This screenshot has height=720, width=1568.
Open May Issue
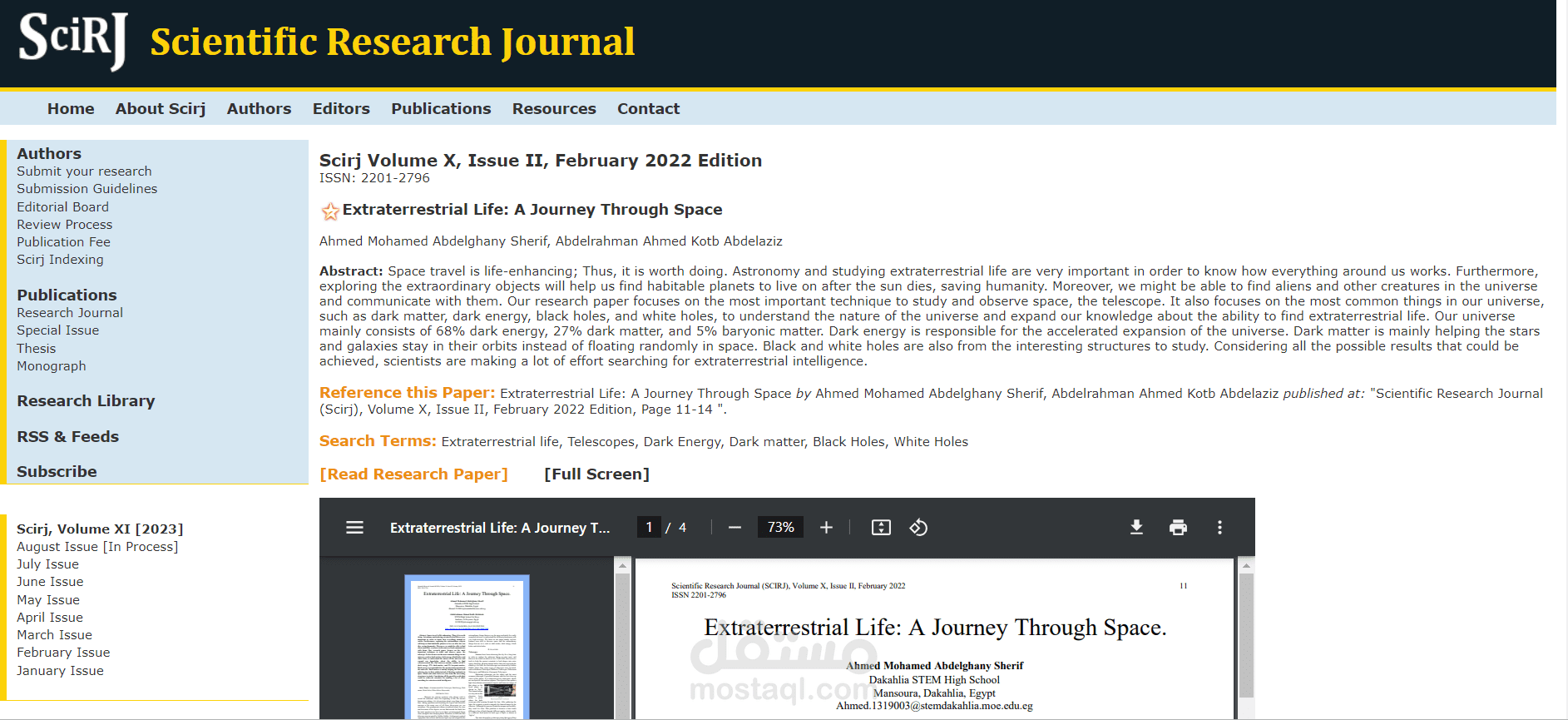[x=48, y=600]
